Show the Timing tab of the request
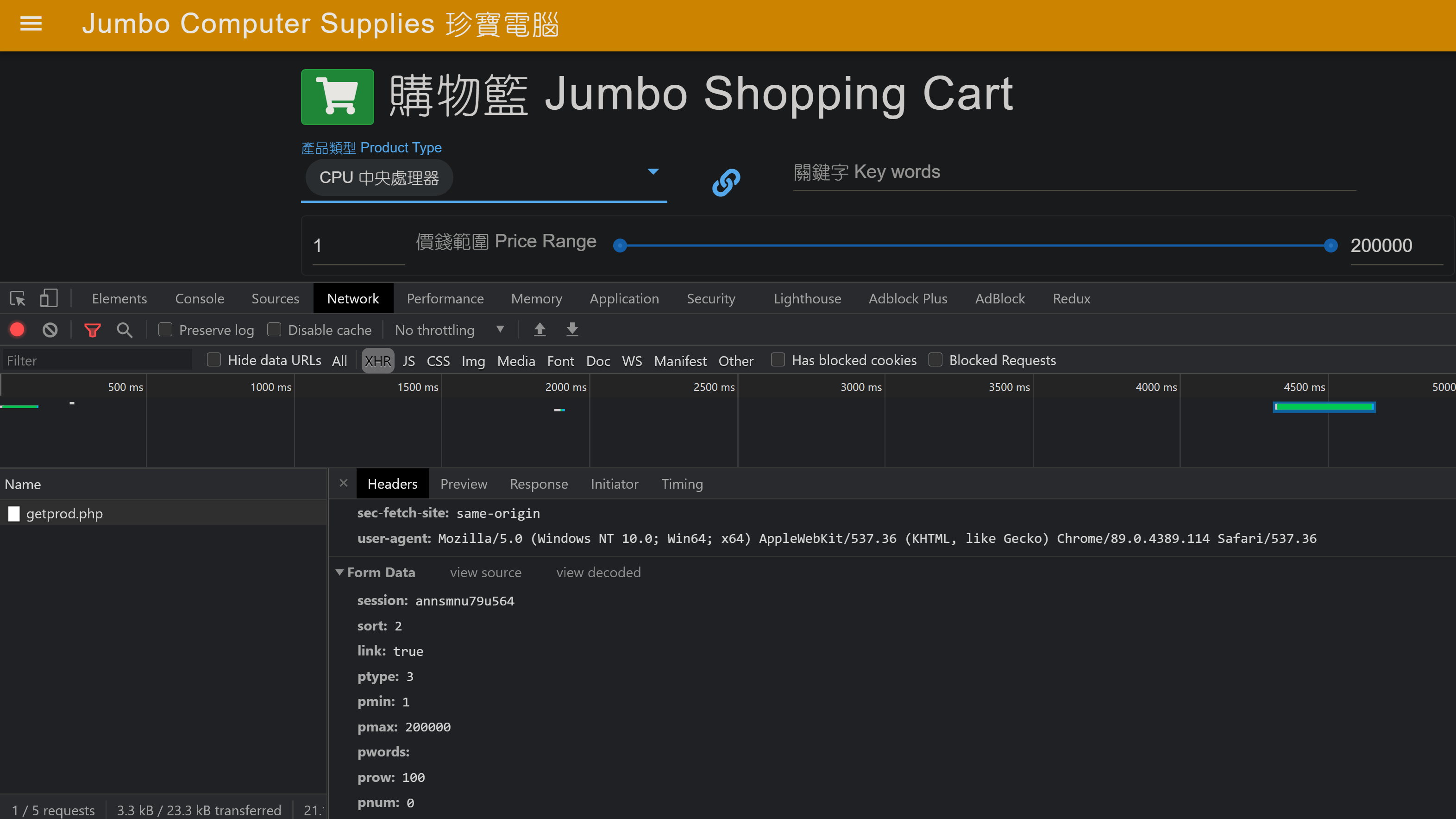Screen dimensions: 1456x819 tap(682, 484)
